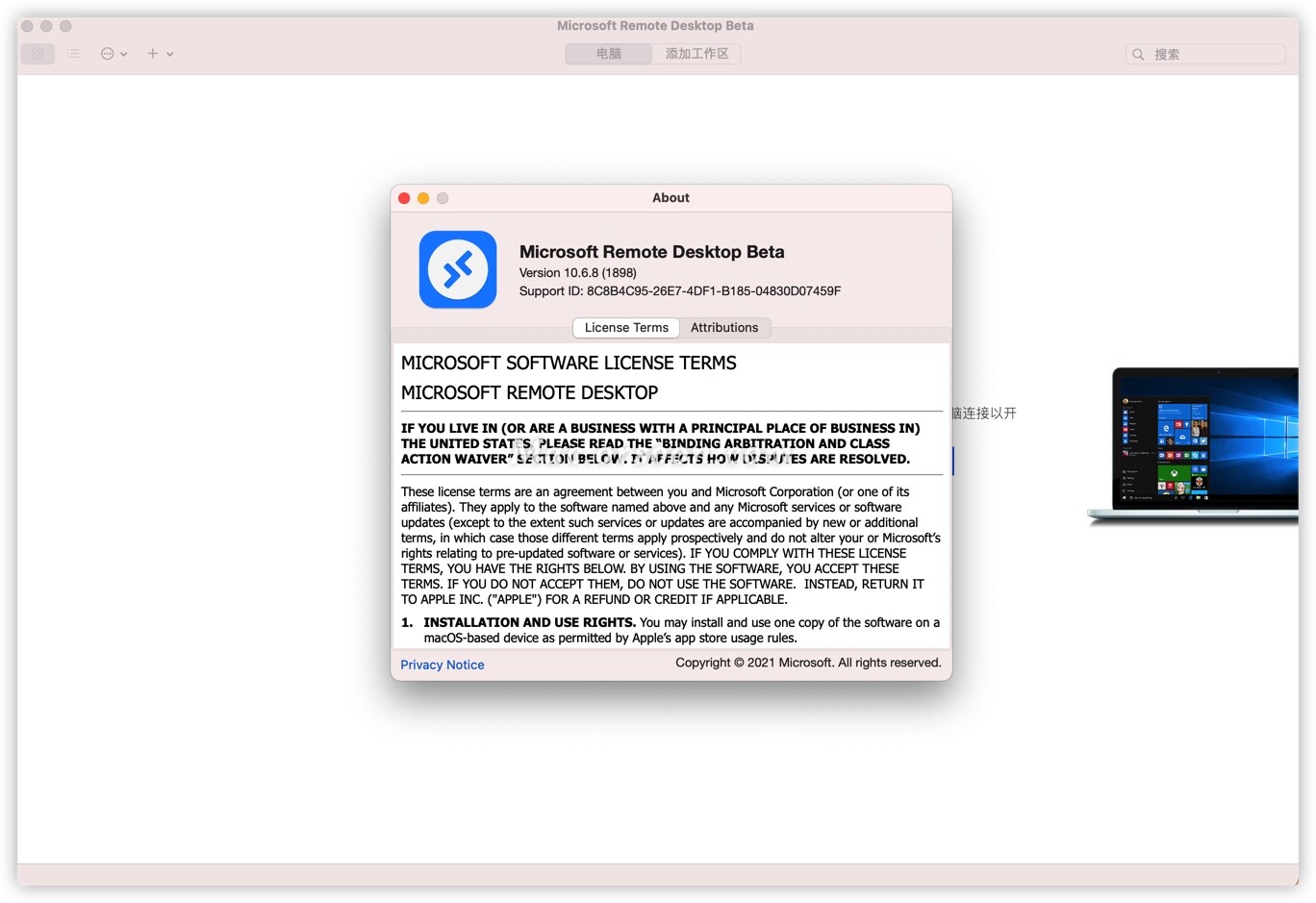1316x903 pixels.
Task: Click the 搜索 search field
Action: pos(1205,55)
